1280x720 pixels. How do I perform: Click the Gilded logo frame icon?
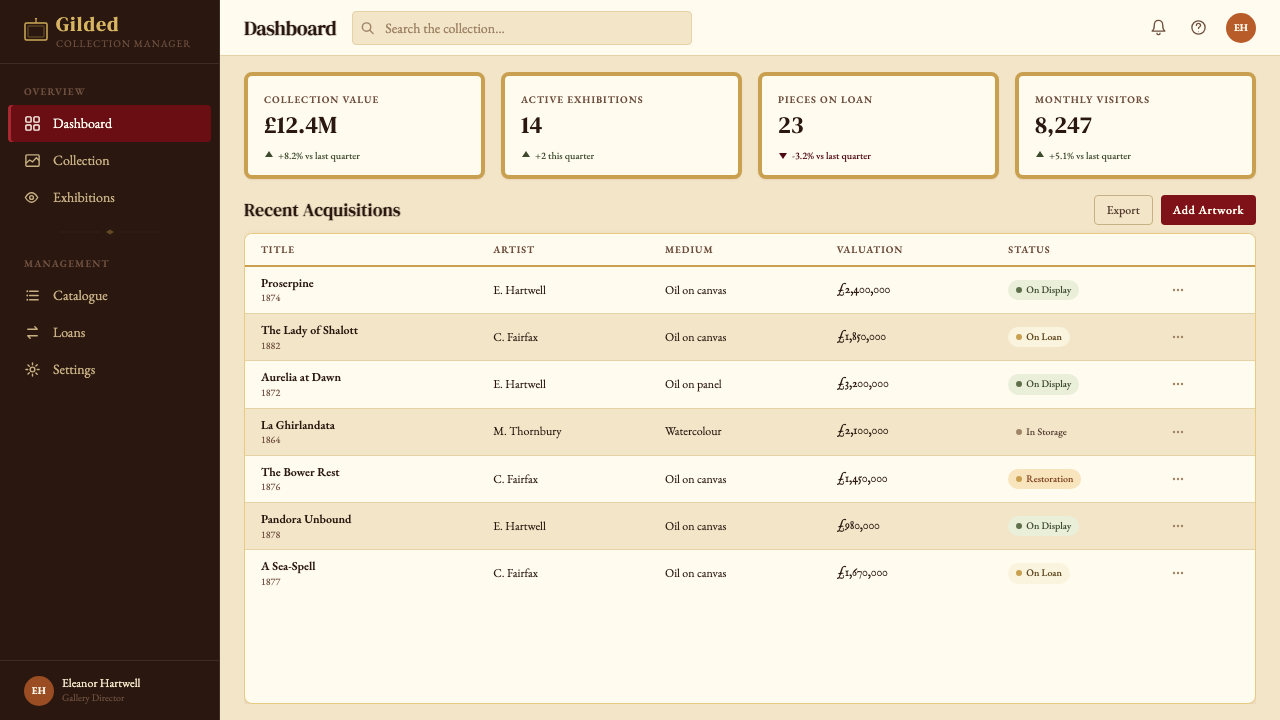[36, 30]
